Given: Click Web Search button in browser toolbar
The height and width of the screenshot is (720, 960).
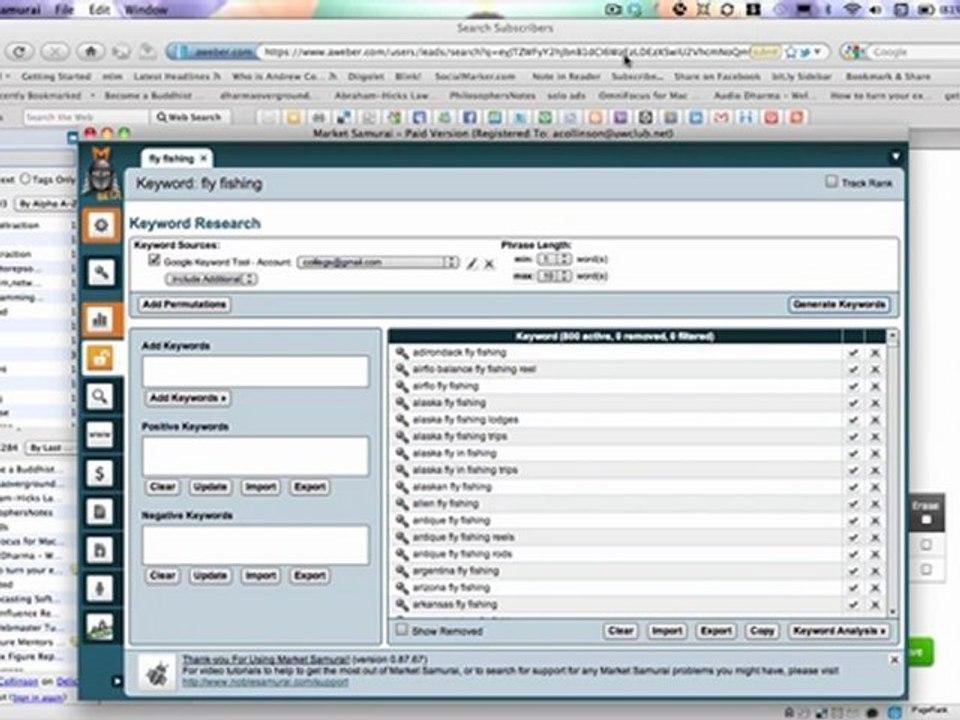Looking at the screenshot, I should click(x=190, y=117).
